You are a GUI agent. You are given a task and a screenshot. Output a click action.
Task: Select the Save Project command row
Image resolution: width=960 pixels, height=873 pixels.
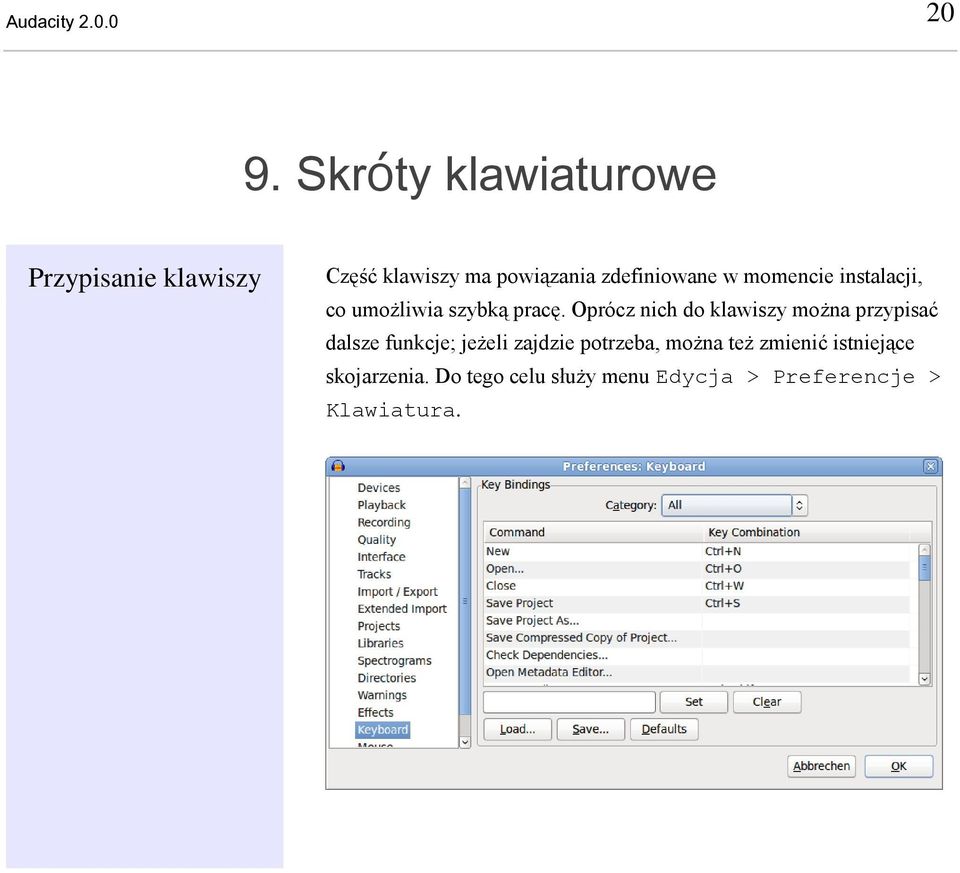[697, 603]
